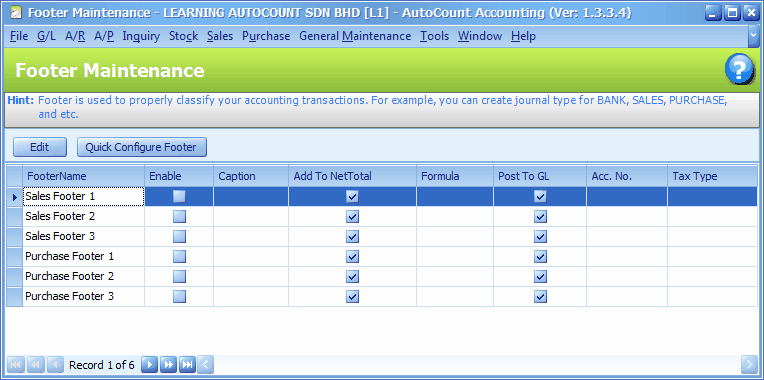Uncheck Post To GL for Purchase Footer 1
The image size is (764, 380).
tap(540, 256)
